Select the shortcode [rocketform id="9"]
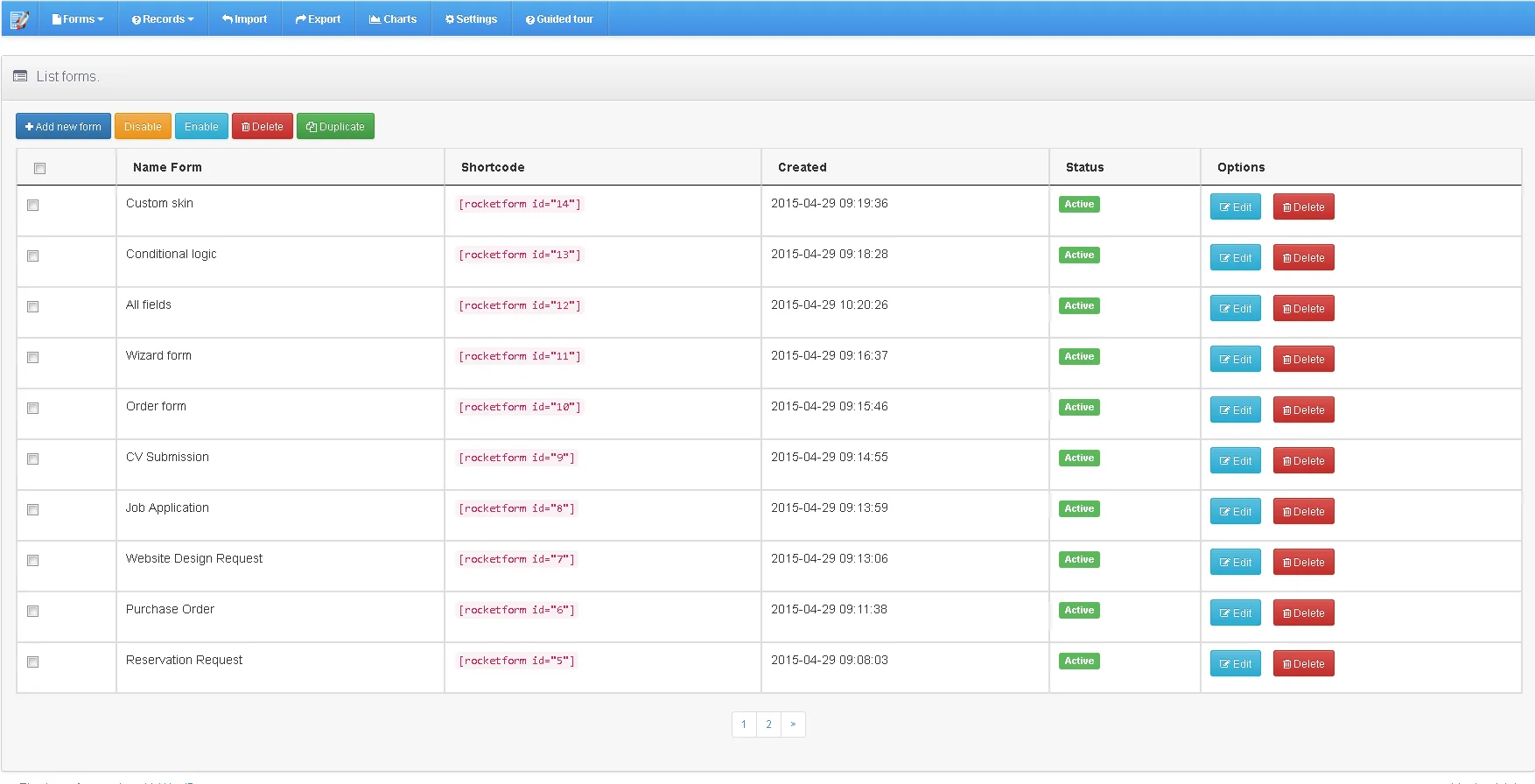Image resolution: width=1535 pixels, height=784 pixels. [x=516, y=458]
